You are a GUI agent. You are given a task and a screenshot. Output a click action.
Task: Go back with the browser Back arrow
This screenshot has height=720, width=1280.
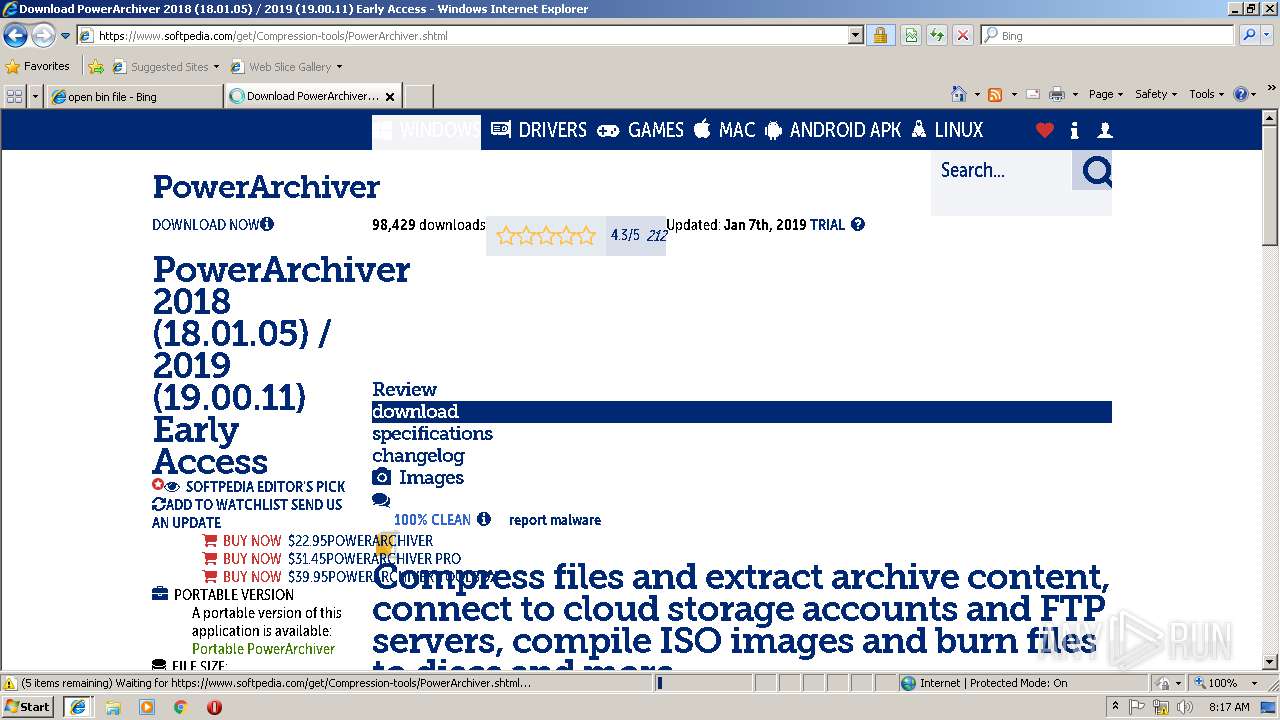pyautogui.click(x=15, y=36)
